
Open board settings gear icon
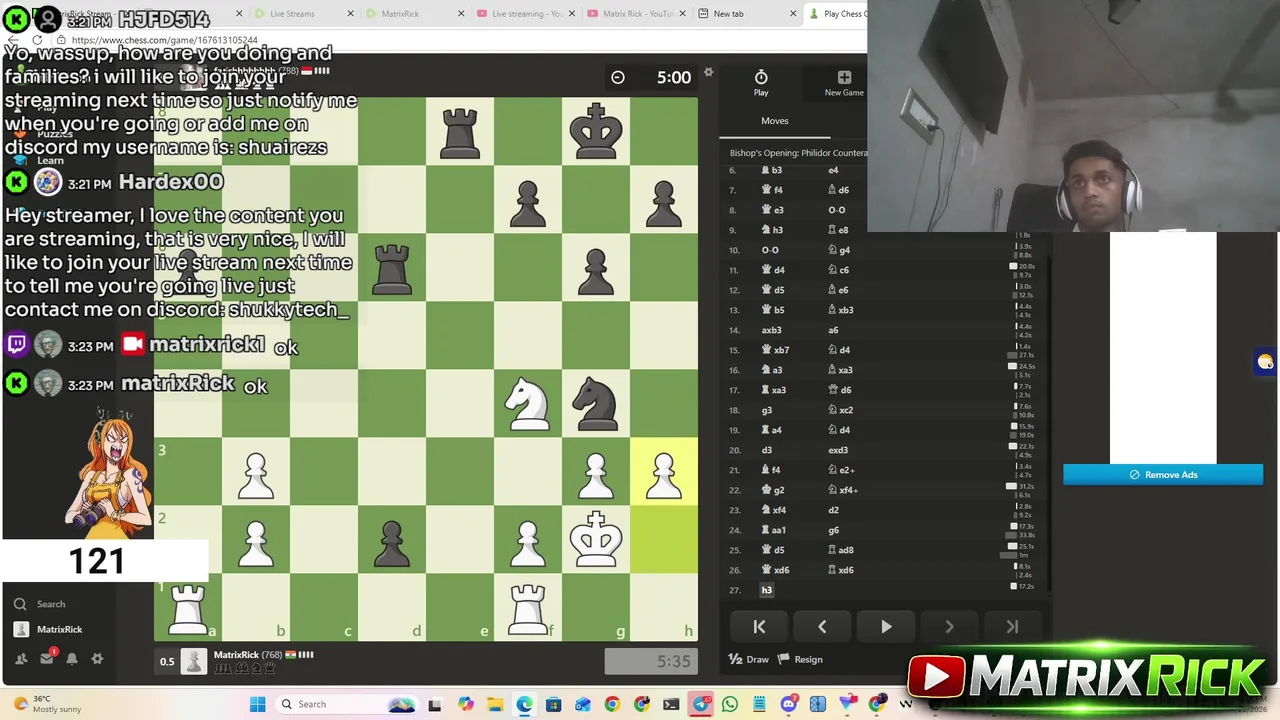(x=708, y=72)
